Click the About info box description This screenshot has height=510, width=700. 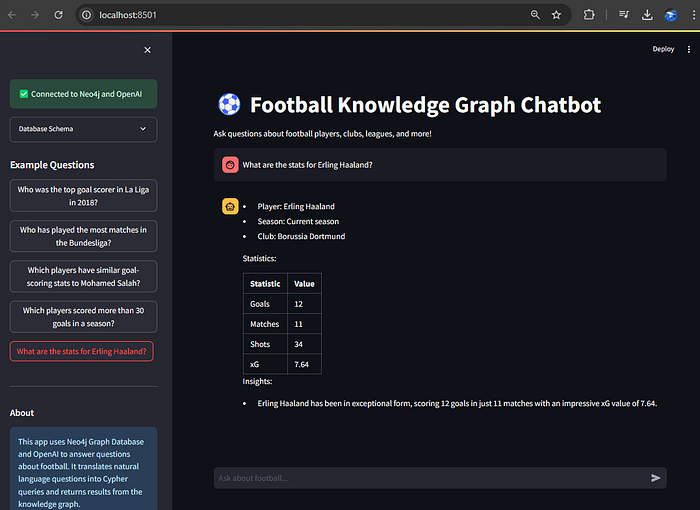click(83, 472)
